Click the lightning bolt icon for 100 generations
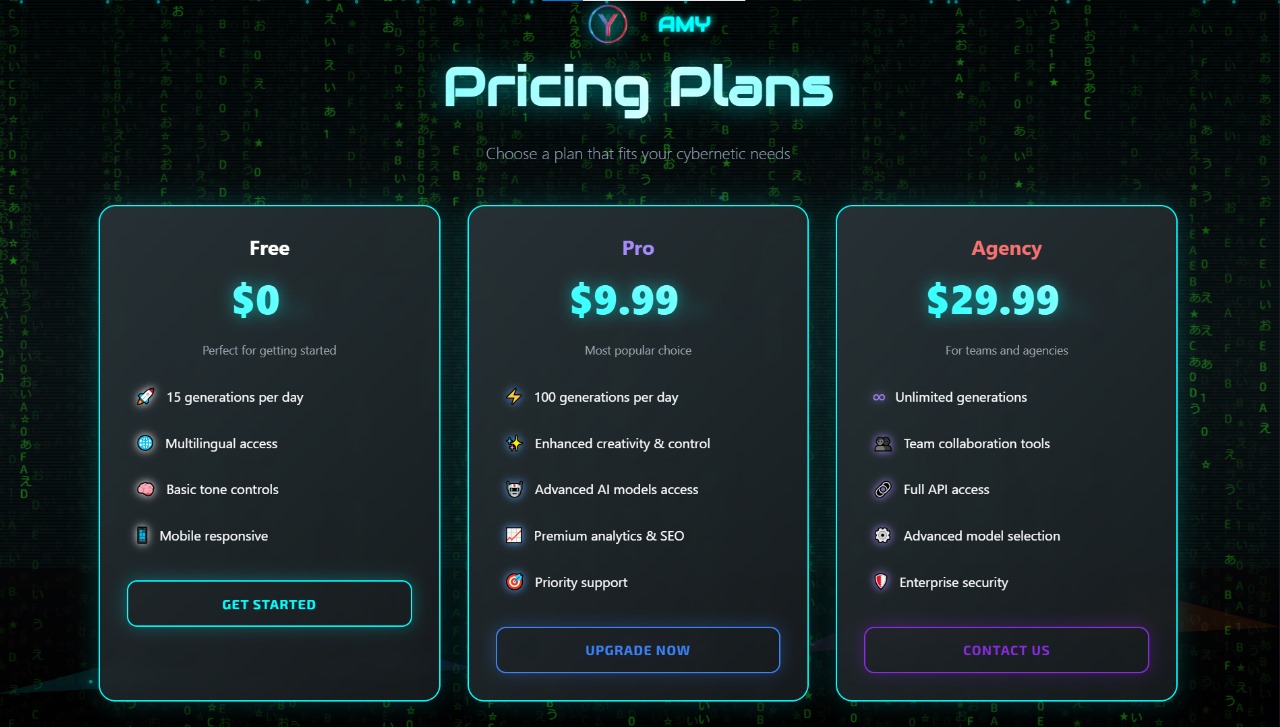 pyautogui.click(x=514, y=397)
